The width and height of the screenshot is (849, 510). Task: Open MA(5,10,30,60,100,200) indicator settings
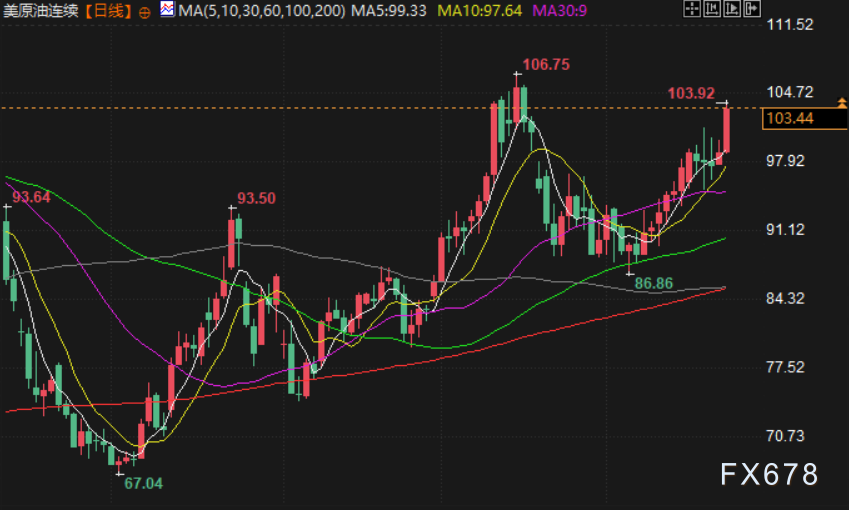point(262,10)
